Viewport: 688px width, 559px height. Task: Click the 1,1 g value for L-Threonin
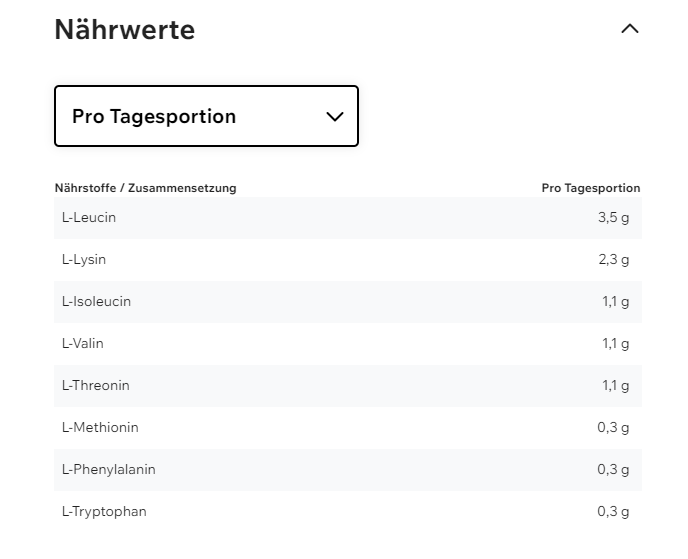pyautogui.click(x=615, y=385)
